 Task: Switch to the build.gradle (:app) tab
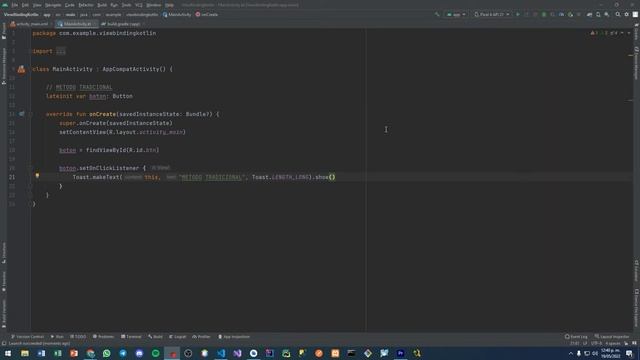122,24
